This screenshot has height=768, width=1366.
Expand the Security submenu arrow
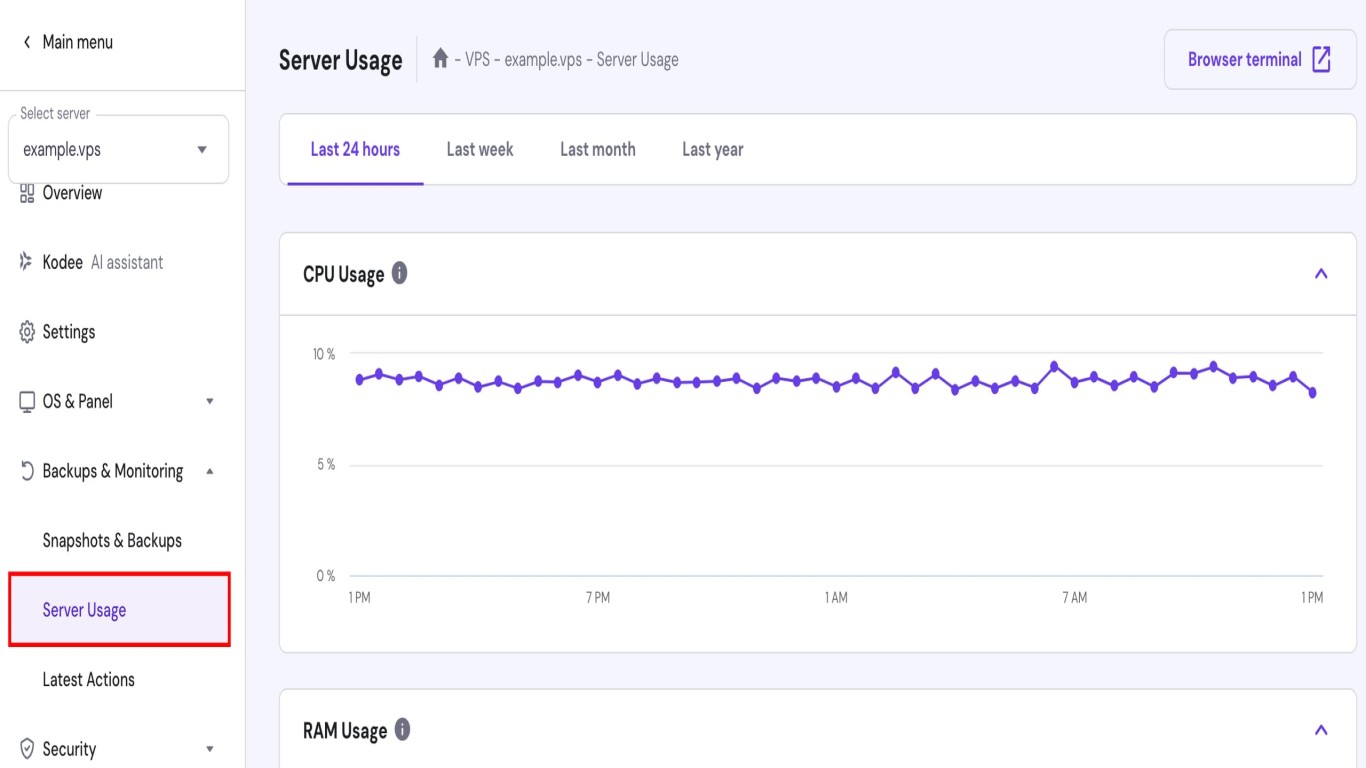pos(209,749)
